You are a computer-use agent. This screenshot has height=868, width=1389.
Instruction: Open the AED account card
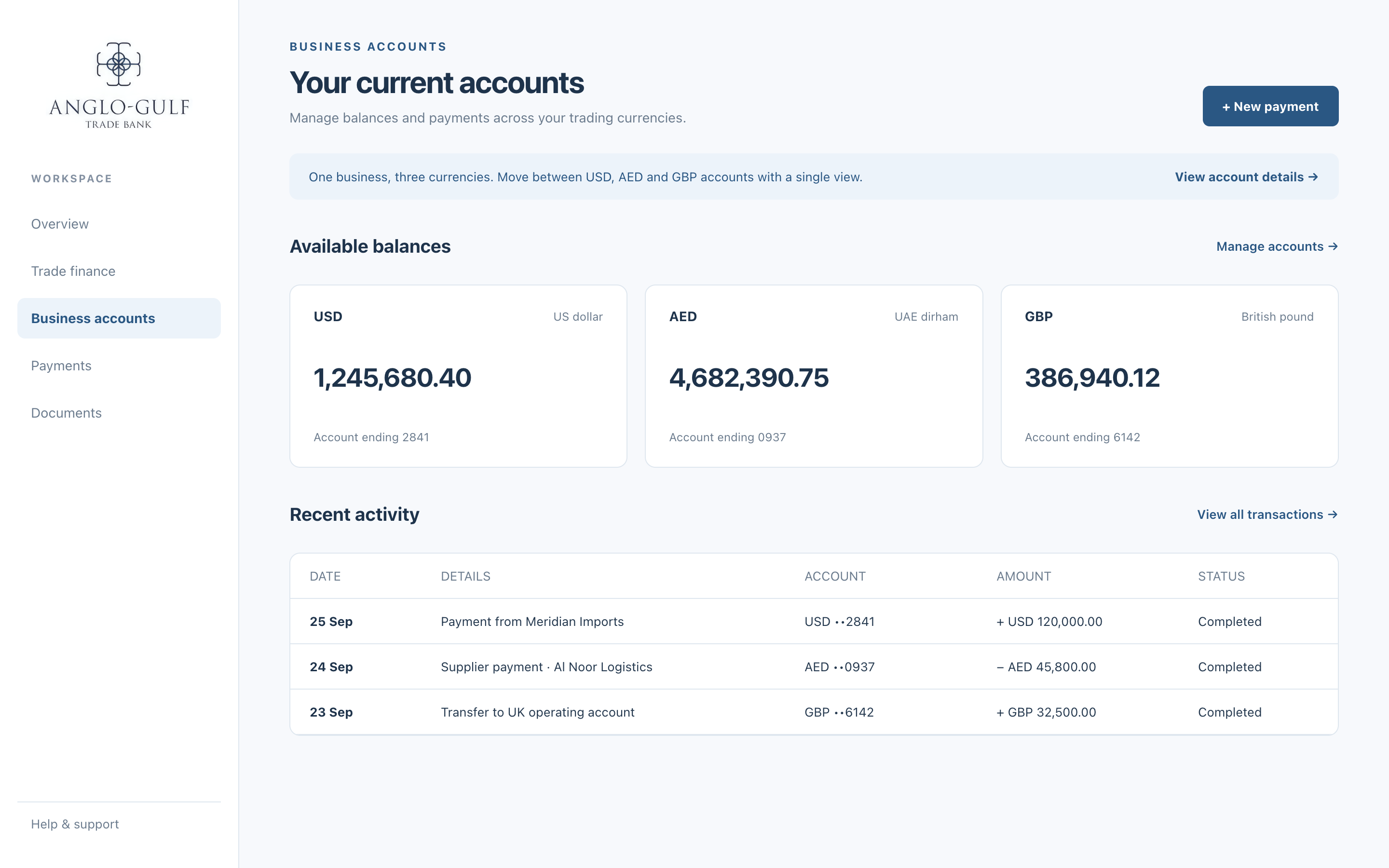[814, 376]
